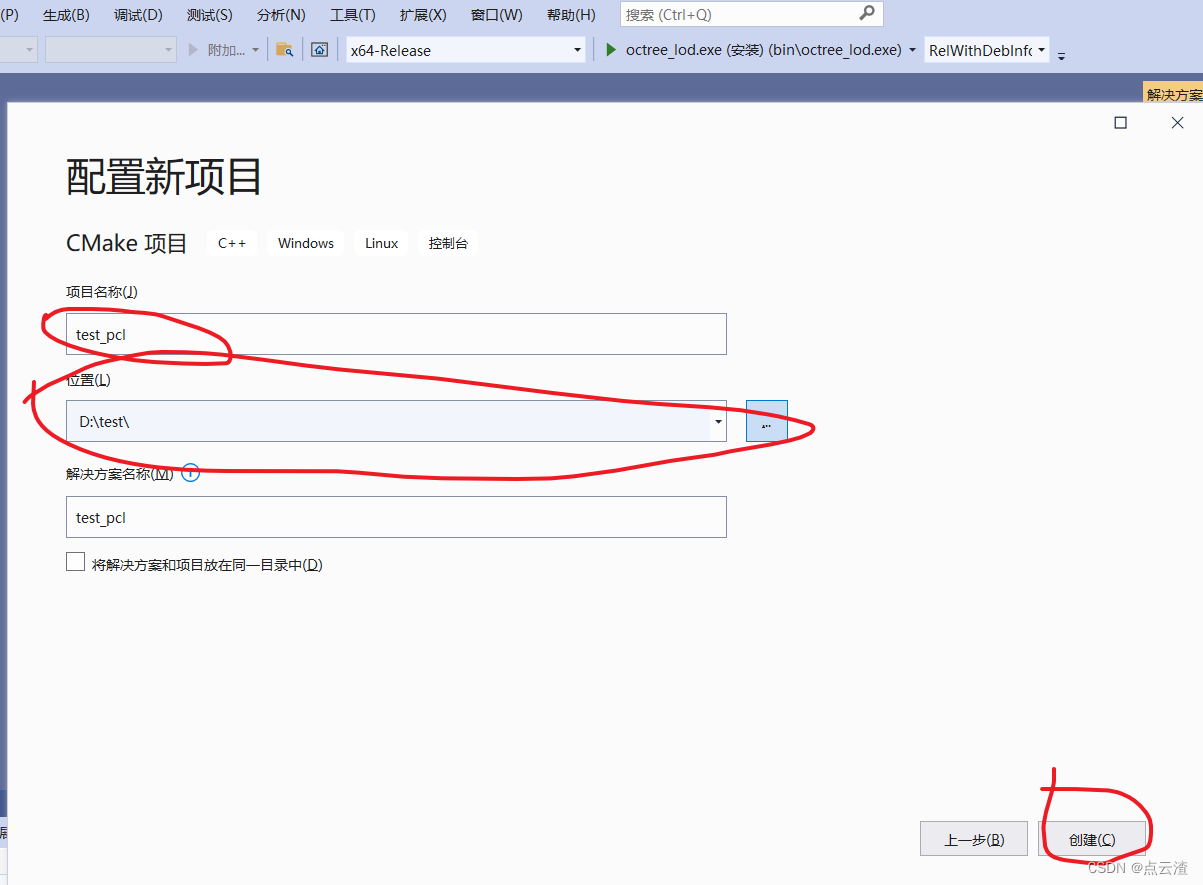The width and height of the screenshot is (1203, 885).
Task: Click the info icon beside 解决方案名称
Action: (190, 472)
